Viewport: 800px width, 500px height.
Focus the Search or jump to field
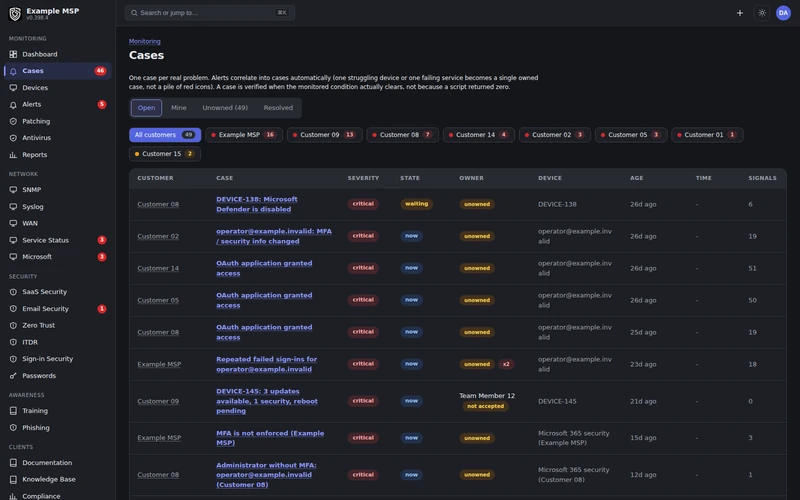(210, 13)
